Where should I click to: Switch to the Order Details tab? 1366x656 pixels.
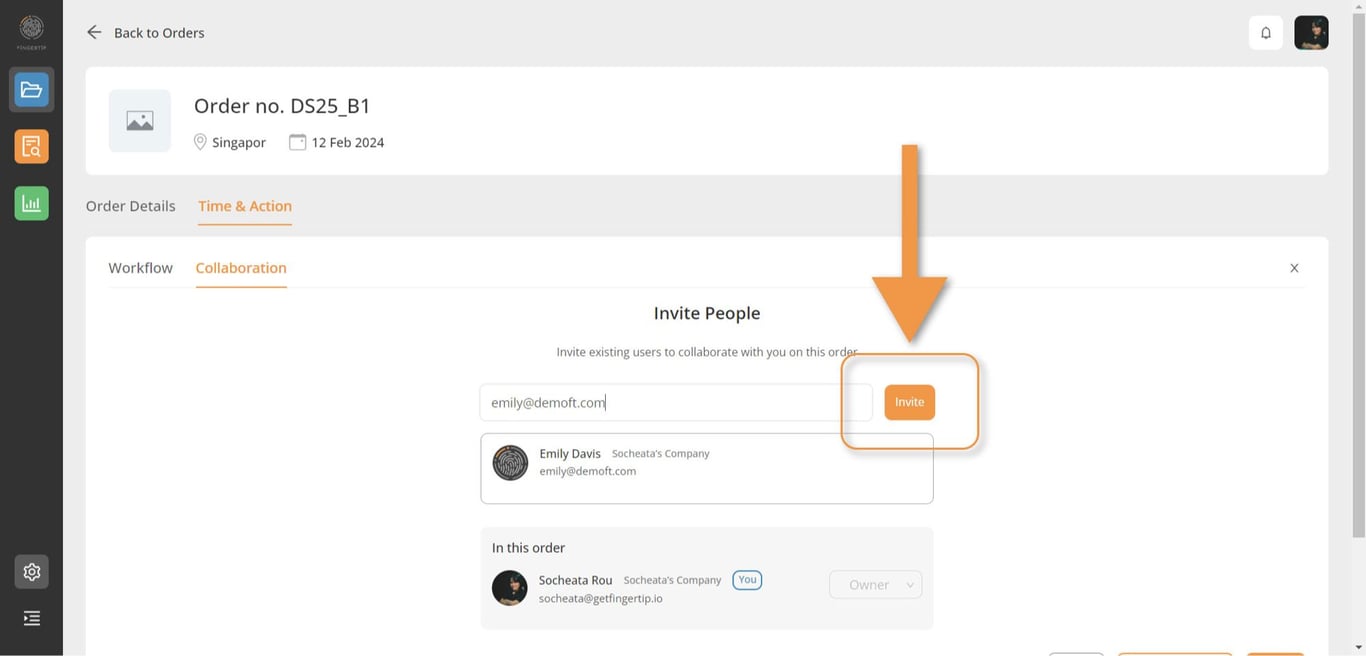[x=130, y=206]
